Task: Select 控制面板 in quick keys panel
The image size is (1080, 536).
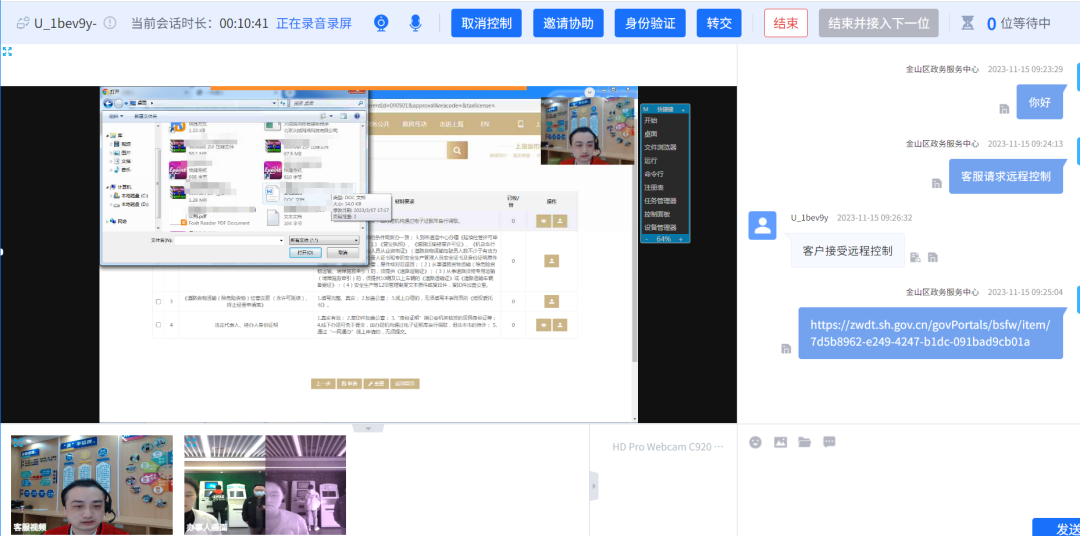Action: pyautogui.click(x=656, y=214)
